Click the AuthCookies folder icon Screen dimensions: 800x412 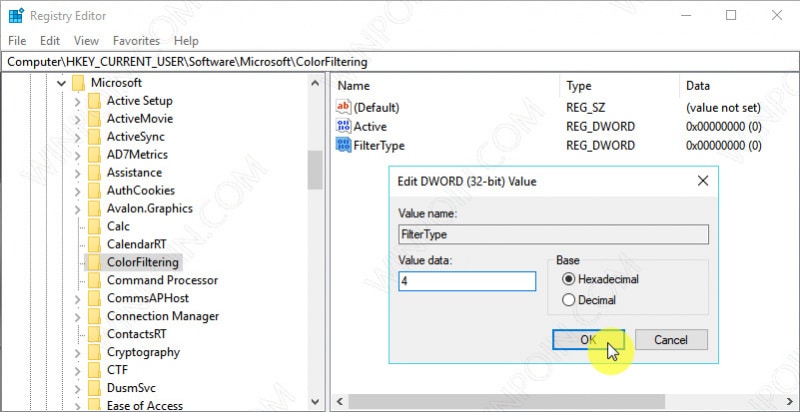(x=94, y=191)
